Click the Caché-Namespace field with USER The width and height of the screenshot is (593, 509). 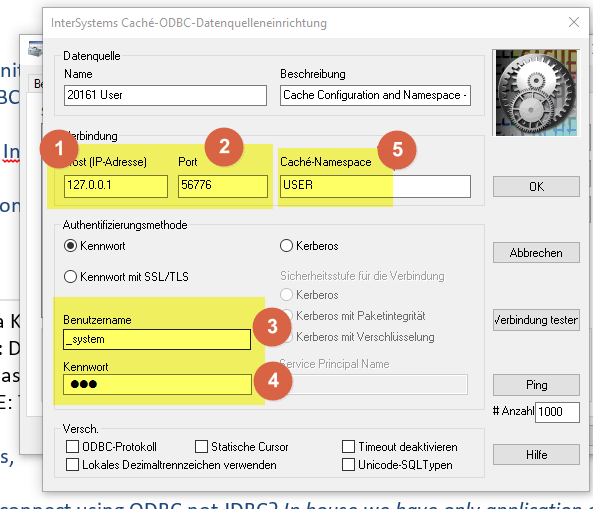[375, 186]
